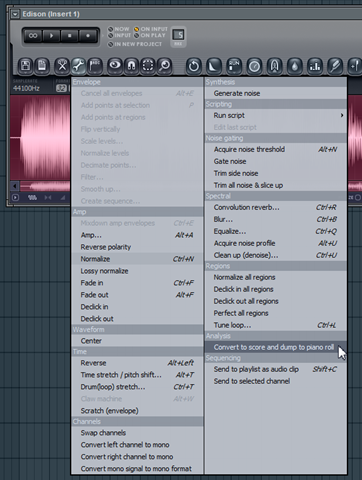Click the Zoom magnifier toolbar button
The height and width of the screenshot is (480, 362).
164,65
